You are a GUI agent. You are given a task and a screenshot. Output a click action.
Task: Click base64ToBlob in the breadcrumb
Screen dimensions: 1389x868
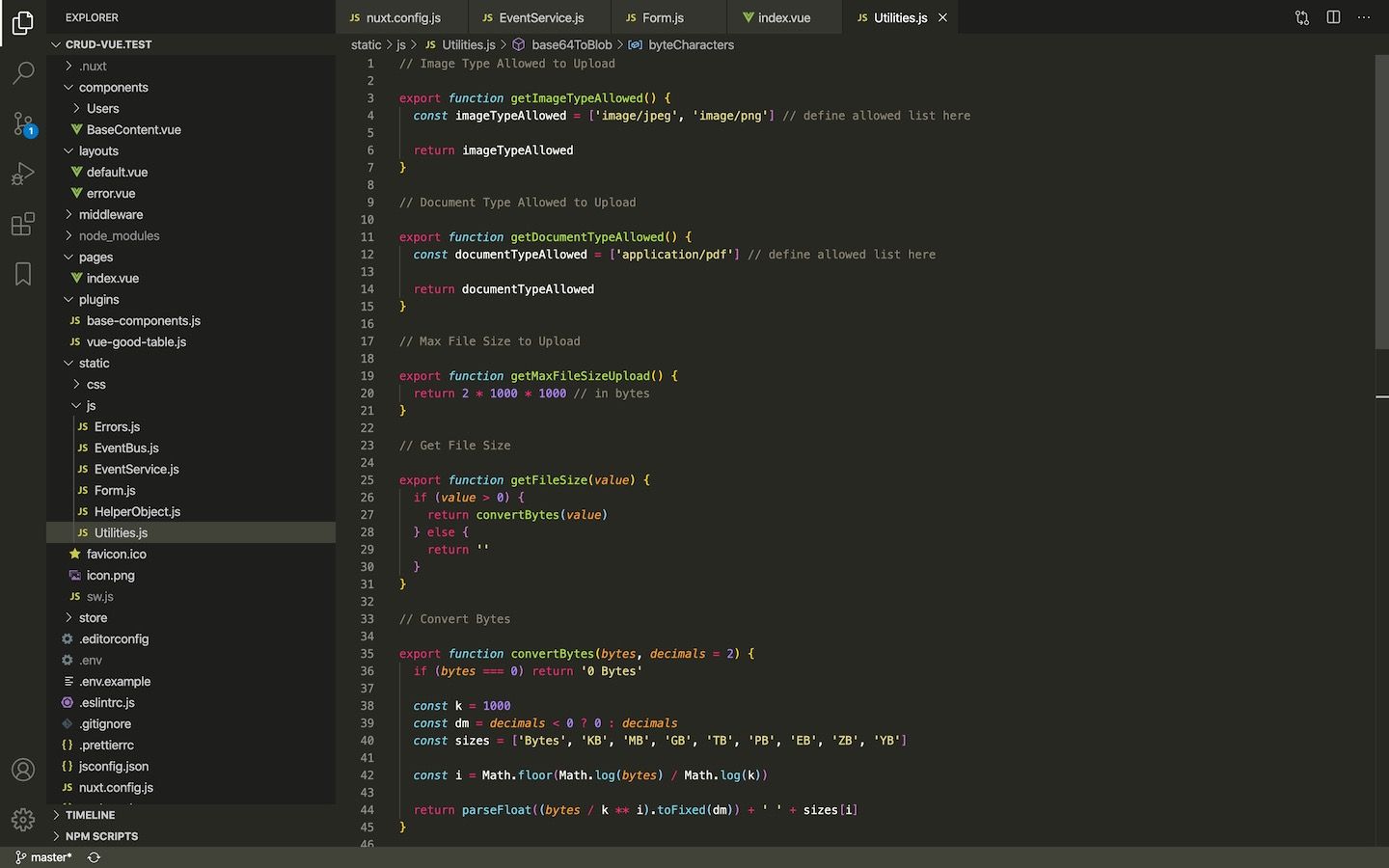coord(571,44)
